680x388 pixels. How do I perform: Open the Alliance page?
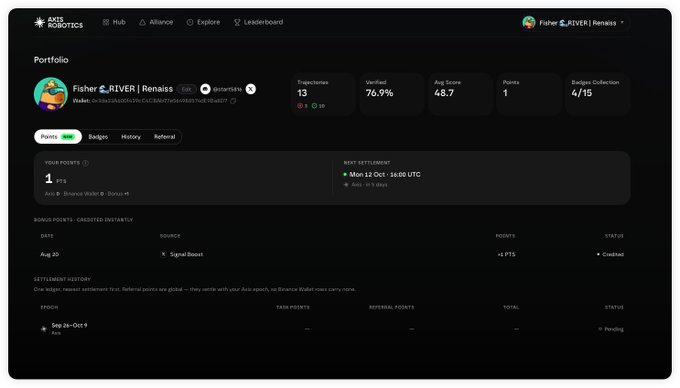pyautogui.click(x=156, y=22)
